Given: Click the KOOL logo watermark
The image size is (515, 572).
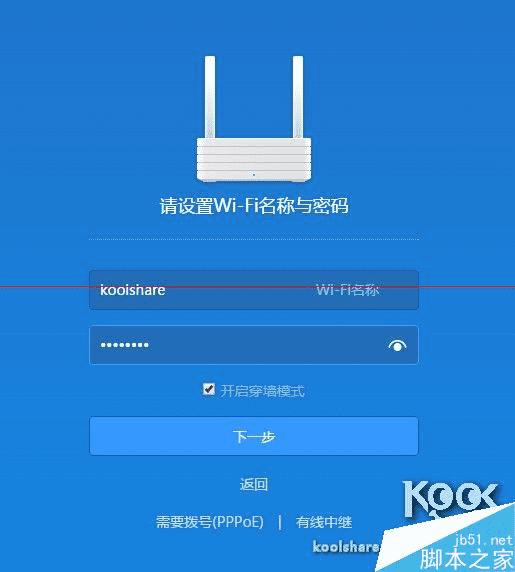Looking at the screenshot, I should coord(450,498).
